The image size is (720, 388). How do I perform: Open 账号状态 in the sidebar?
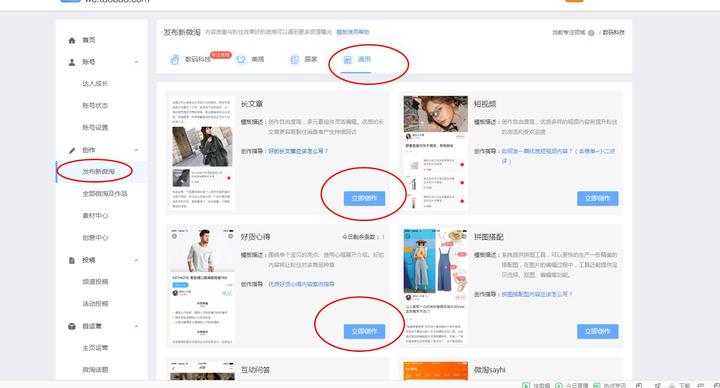click(95, 106)
